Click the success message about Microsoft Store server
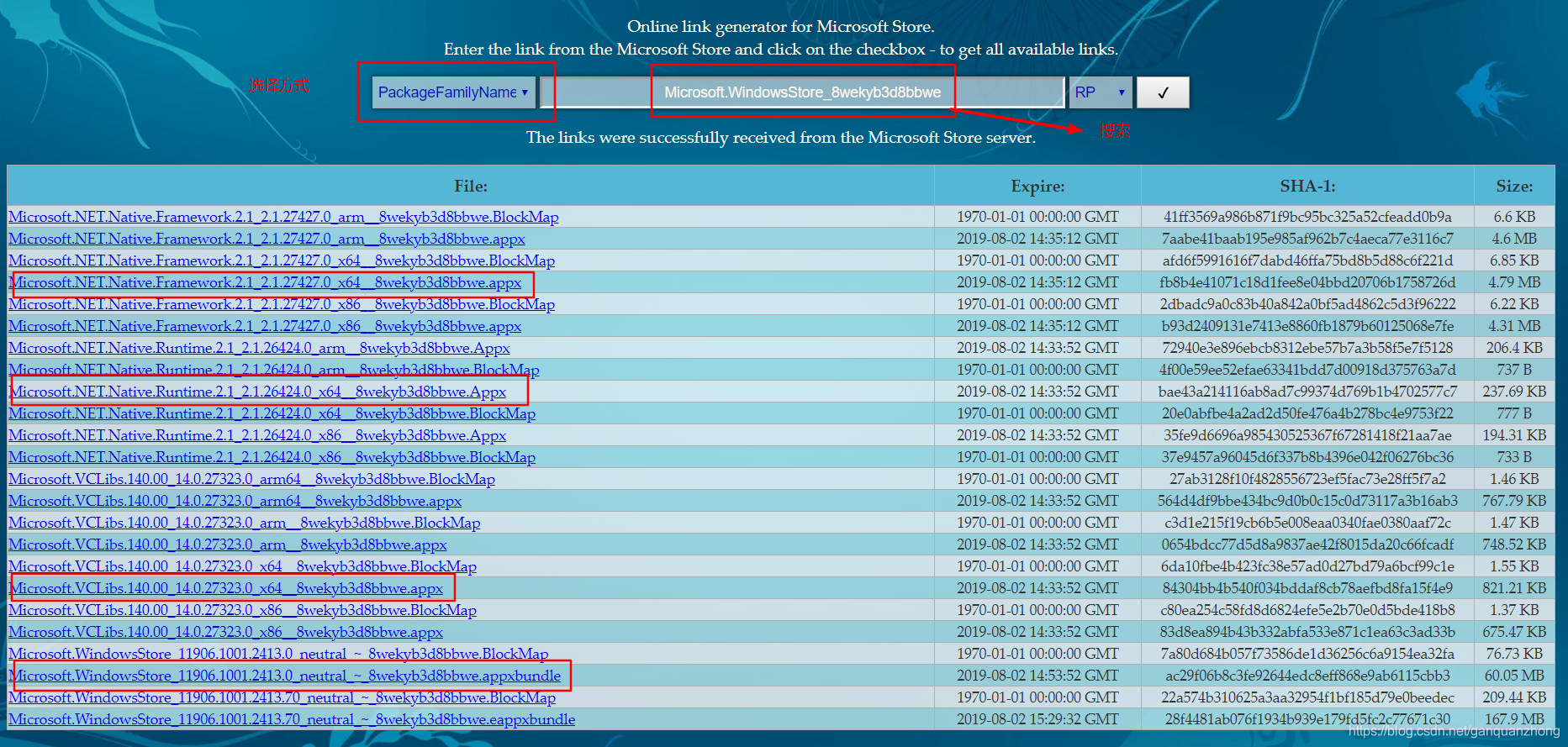The width and height of the screenshot is (1568, 747). click(781, 137)
